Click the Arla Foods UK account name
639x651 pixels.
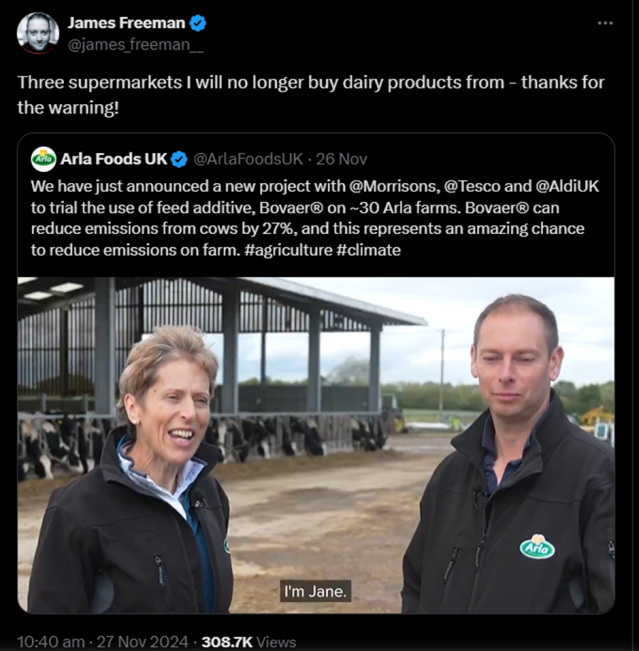(x=114, y=159)
